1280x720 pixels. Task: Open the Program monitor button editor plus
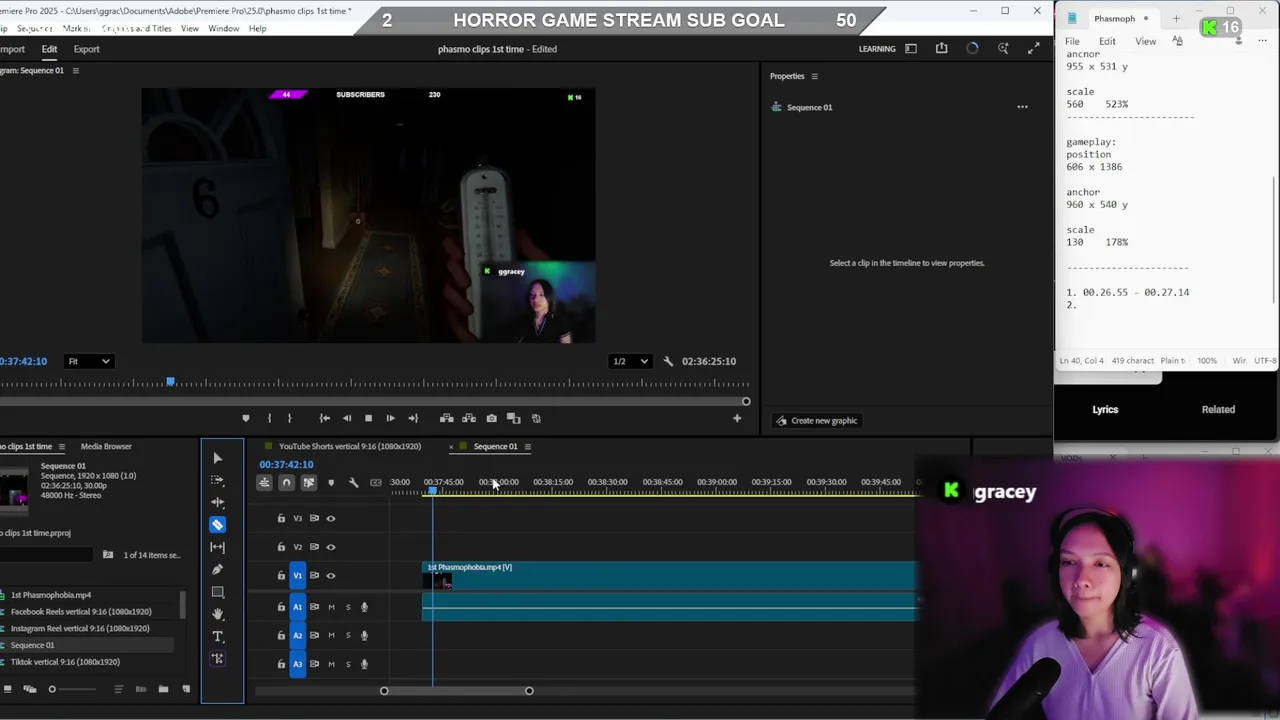[x=737, y=418]
